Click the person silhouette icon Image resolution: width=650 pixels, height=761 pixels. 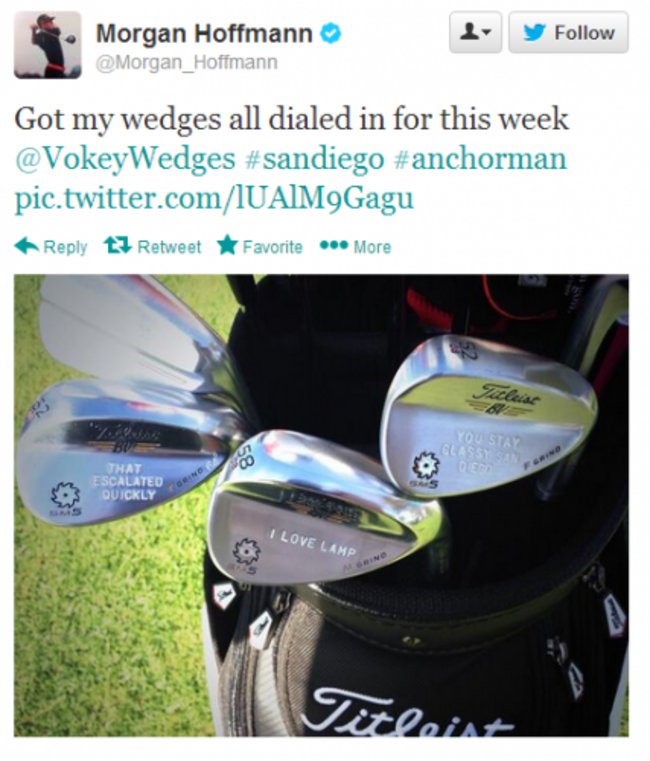coord(469,33)
